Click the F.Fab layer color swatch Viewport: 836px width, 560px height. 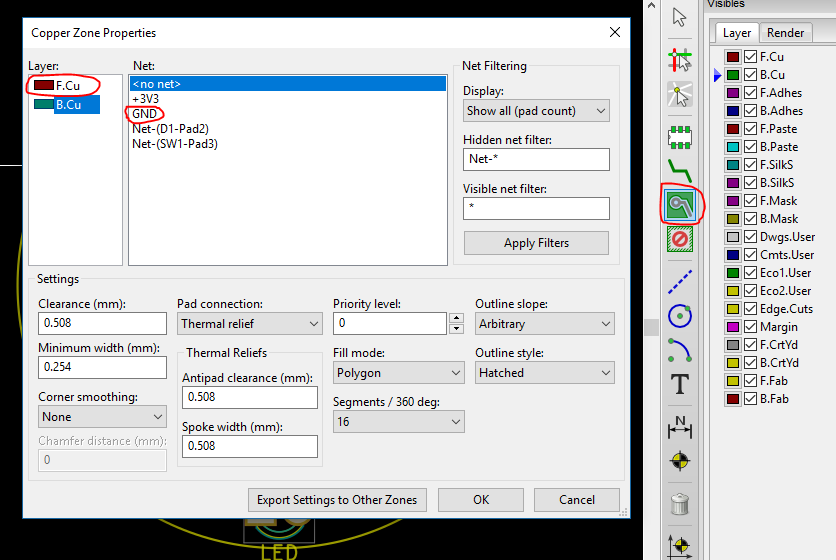point(733,381)
